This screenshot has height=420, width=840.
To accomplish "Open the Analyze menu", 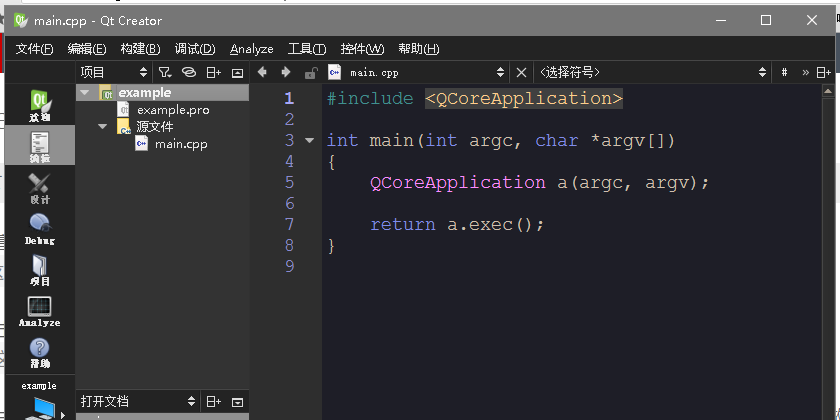I will tap(252, 49).
